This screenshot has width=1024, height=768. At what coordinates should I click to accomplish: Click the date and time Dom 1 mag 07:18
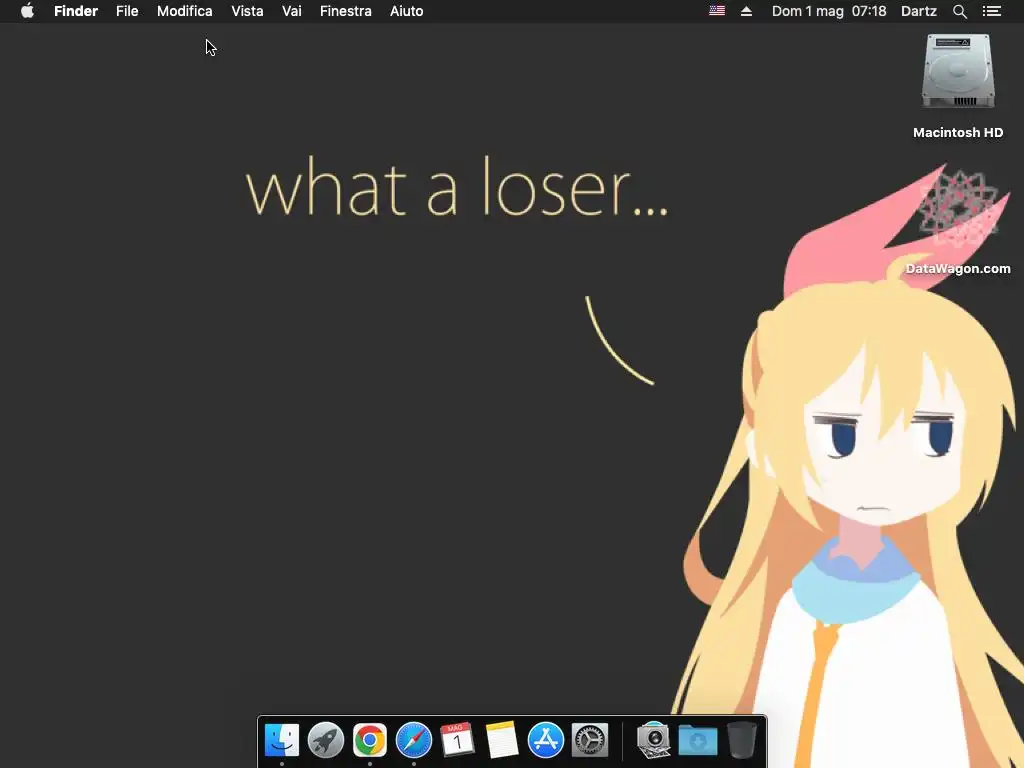[829, 11]
